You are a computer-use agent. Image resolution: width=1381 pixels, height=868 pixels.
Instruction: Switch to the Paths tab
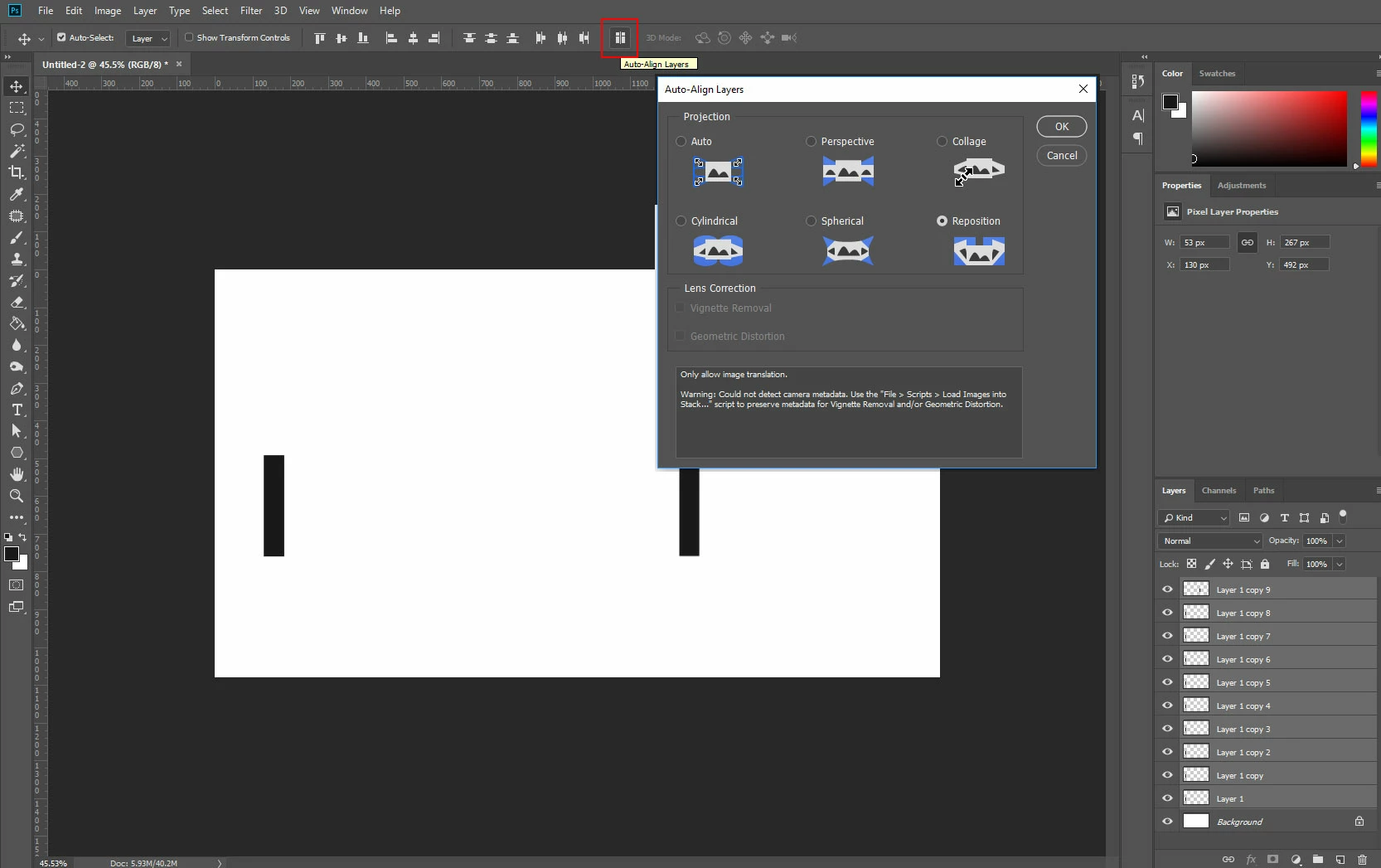tap(1263, 491)
